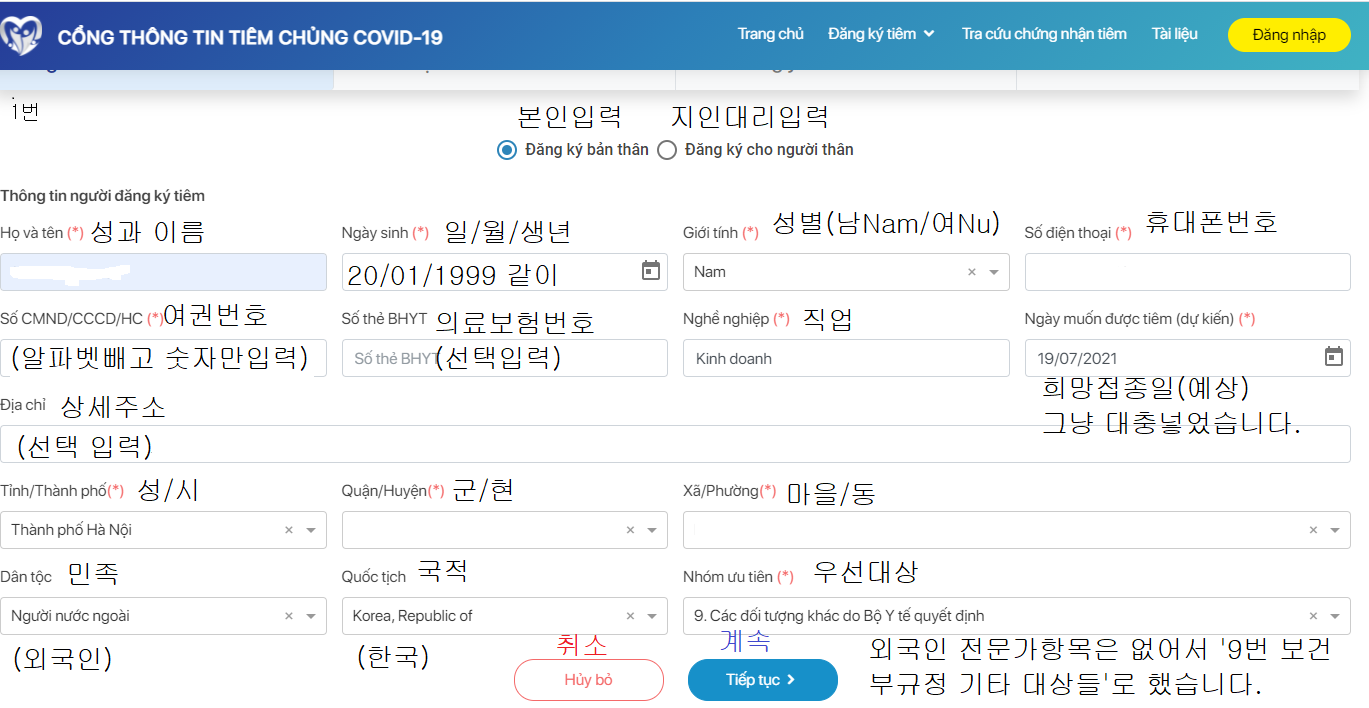Click the yellow Đăng nhập button
The height and width of the screenshot is (708, 1369).
1288,34
